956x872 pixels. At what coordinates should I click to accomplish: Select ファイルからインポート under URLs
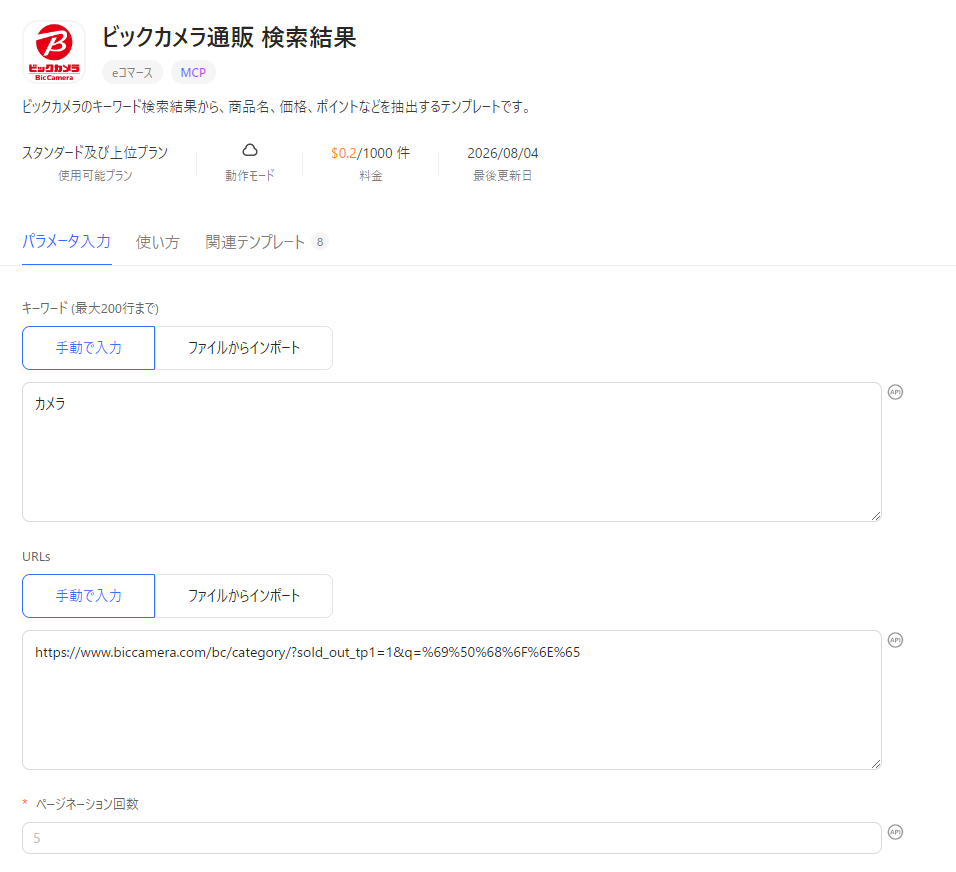pyautogui.click(x=244, y=596)
